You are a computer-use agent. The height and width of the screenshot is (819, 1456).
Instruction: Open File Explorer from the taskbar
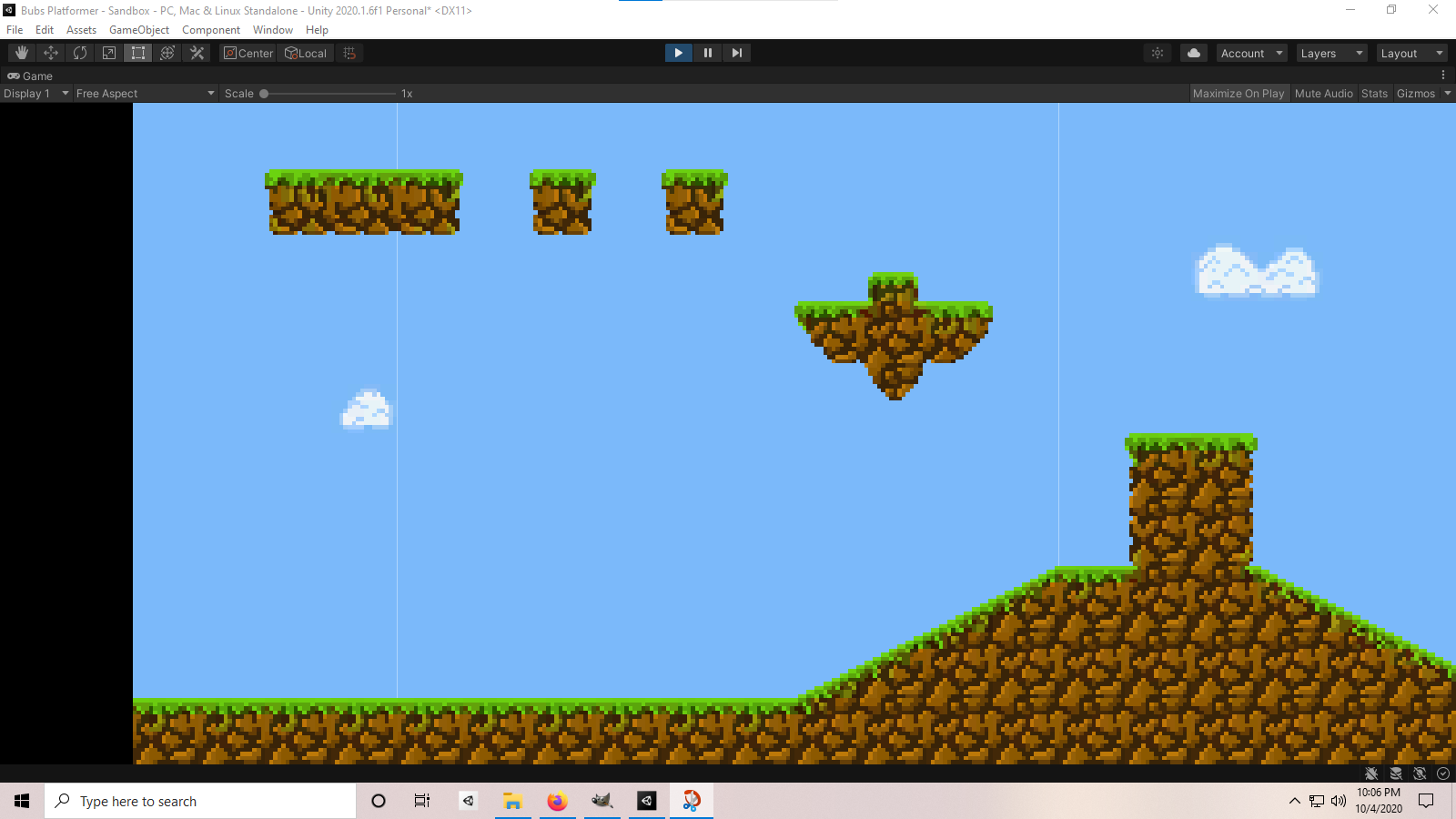513,801
